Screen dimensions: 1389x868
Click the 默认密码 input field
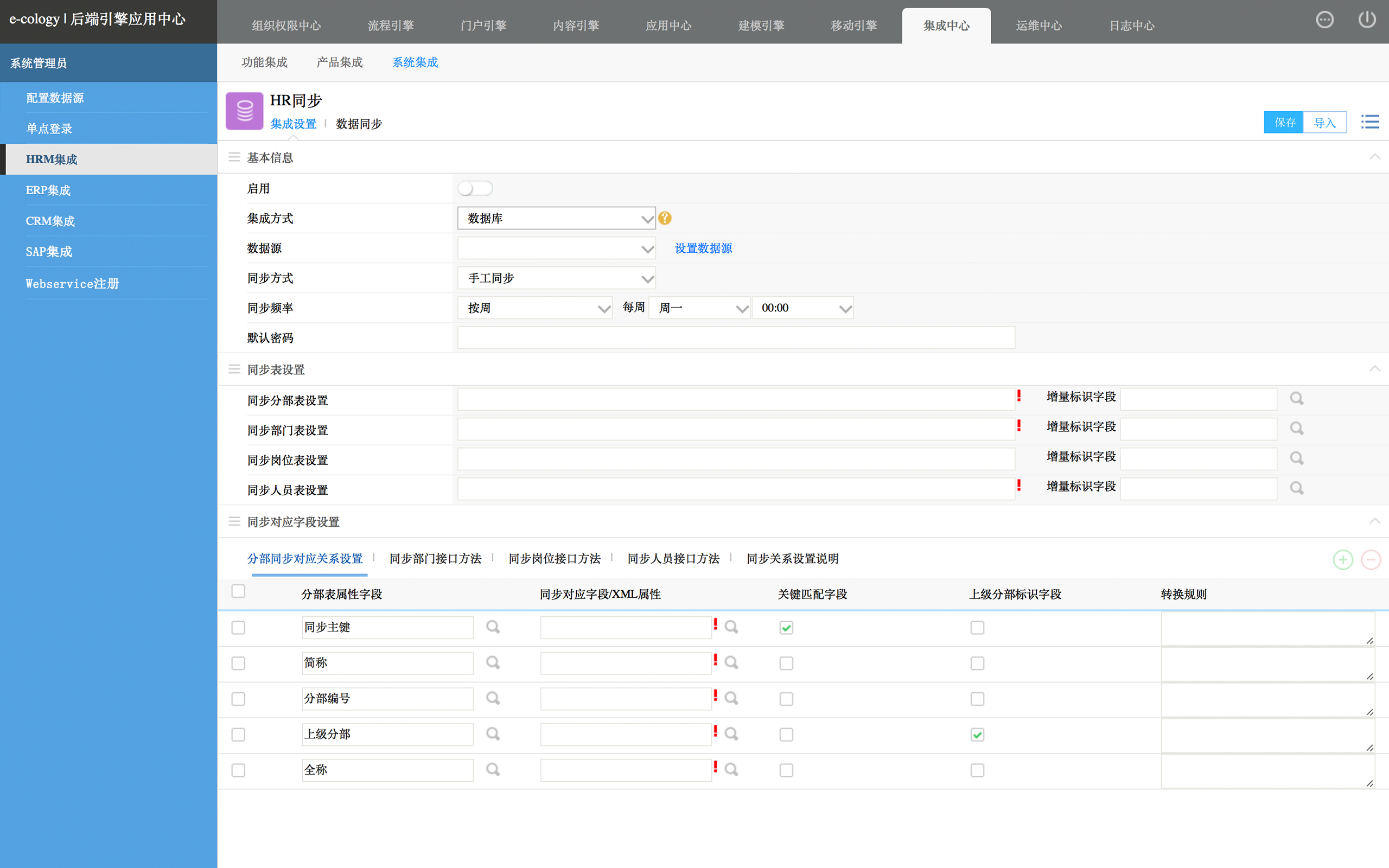(x=735, y=337)
